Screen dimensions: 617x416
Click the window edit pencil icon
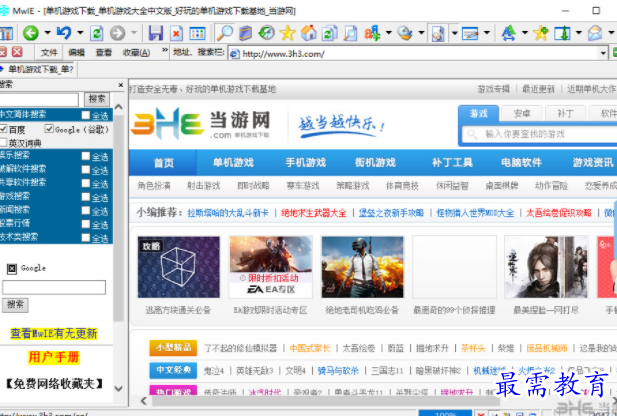tap(470, 33)
